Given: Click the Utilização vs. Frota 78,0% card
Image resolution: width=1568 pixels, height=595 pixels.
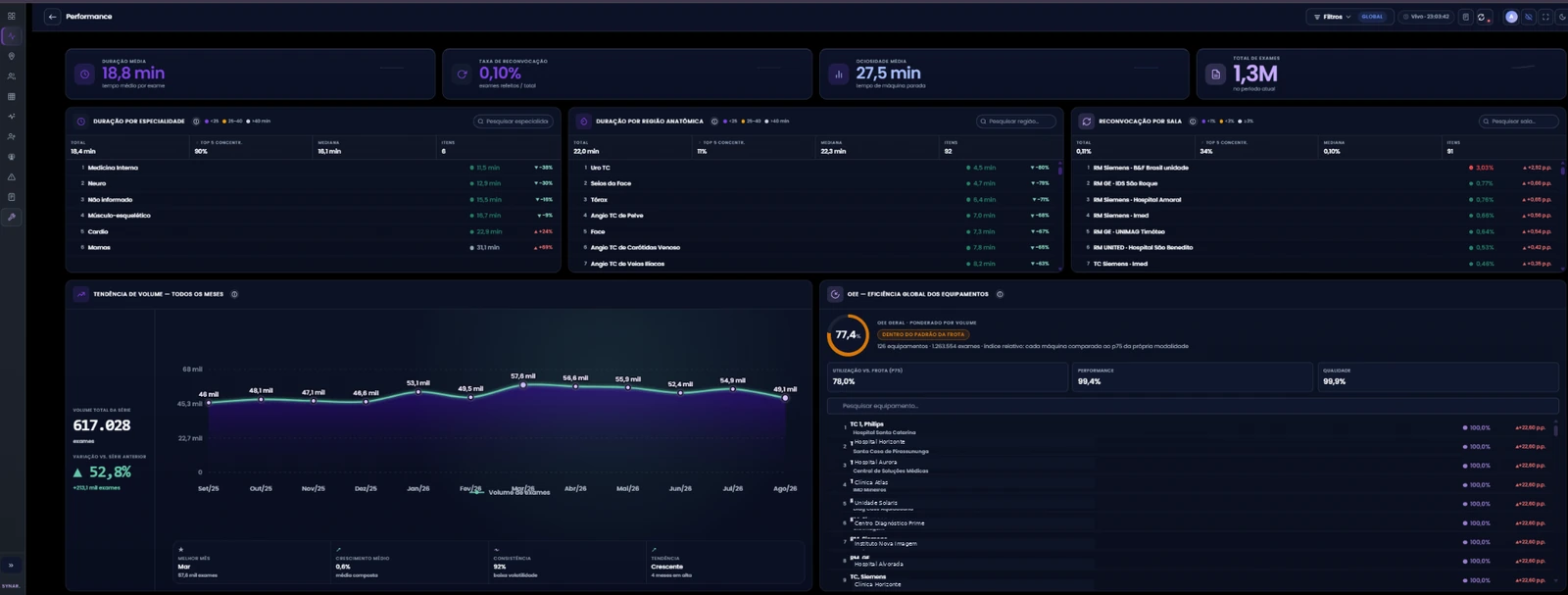Looking at the screenshot, I should 948,377.
